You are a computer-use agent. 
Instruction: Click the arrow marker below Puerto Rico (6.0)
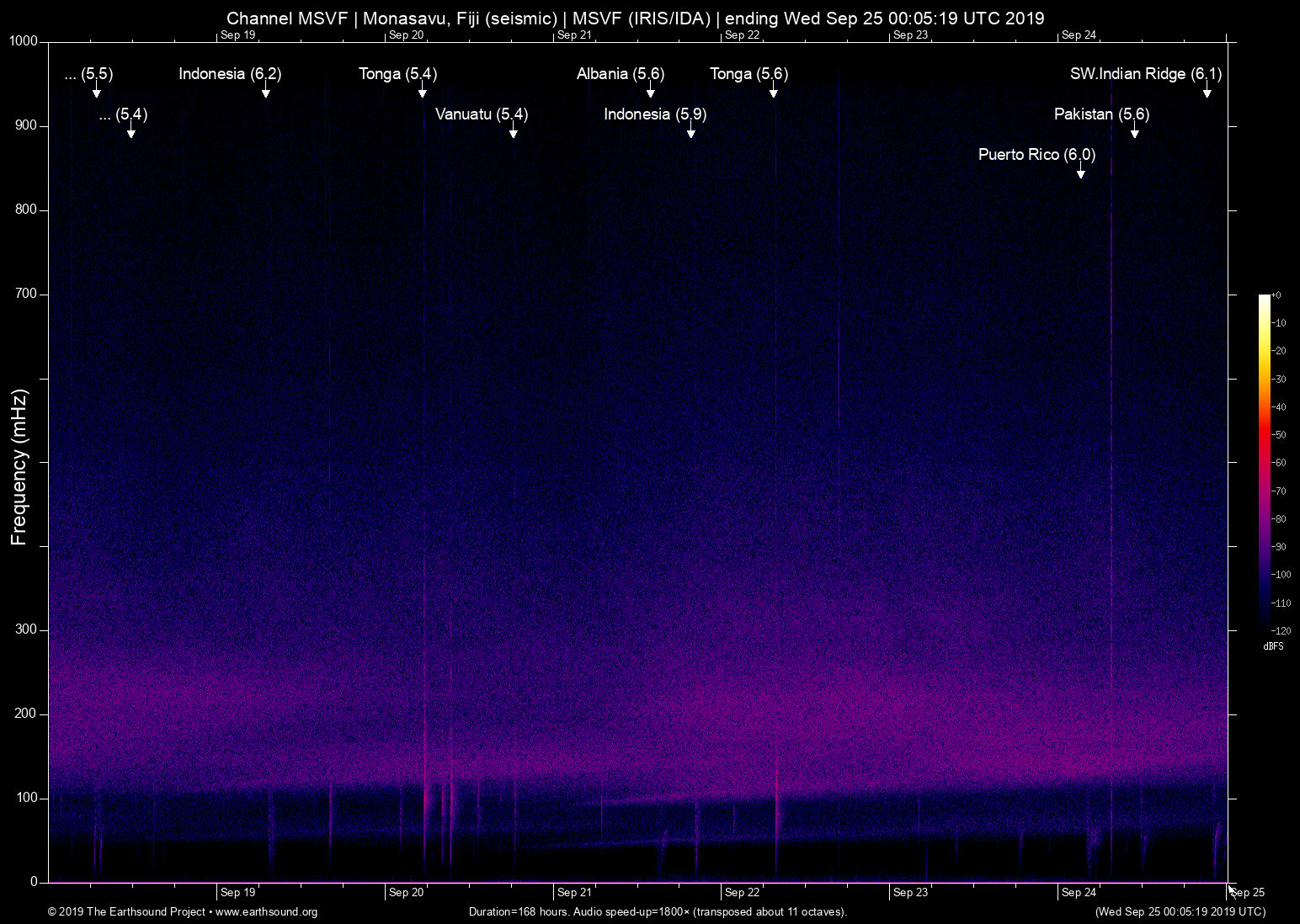pos(1081,171)
